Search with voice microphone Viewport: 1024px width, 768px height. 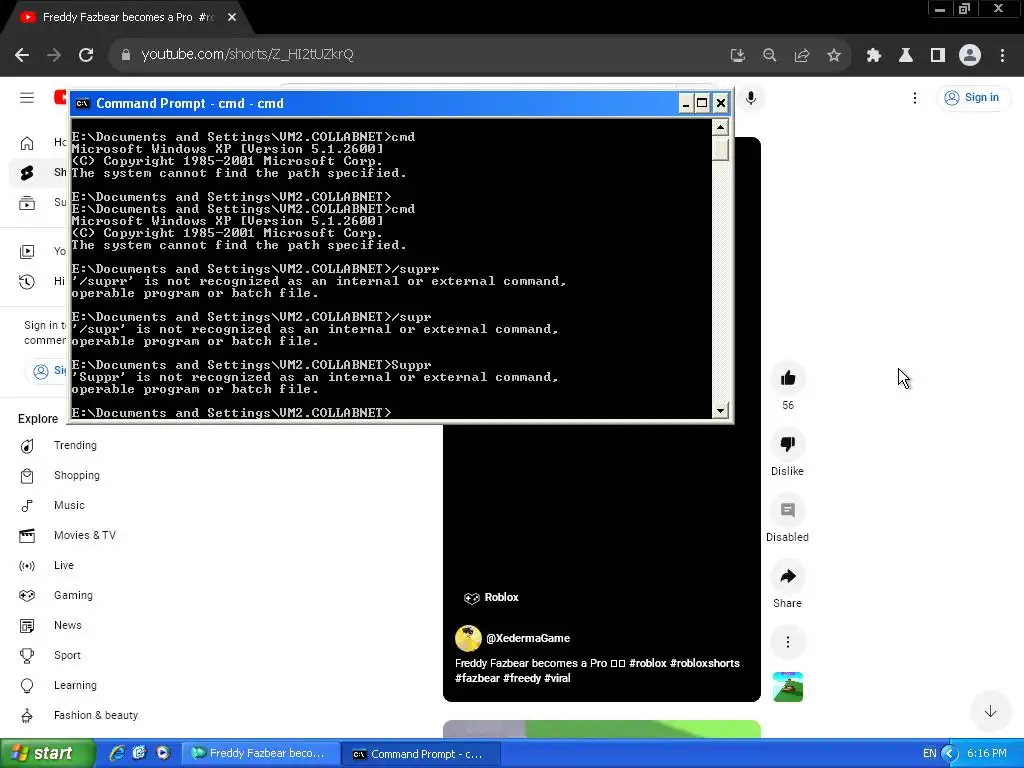(x=751, y=98)
